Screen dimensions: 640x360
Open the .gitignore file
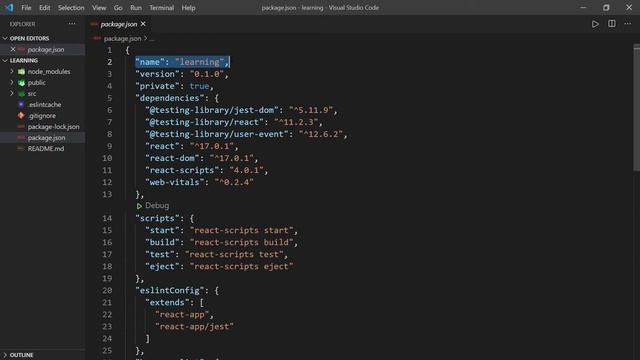pos(42,116)
